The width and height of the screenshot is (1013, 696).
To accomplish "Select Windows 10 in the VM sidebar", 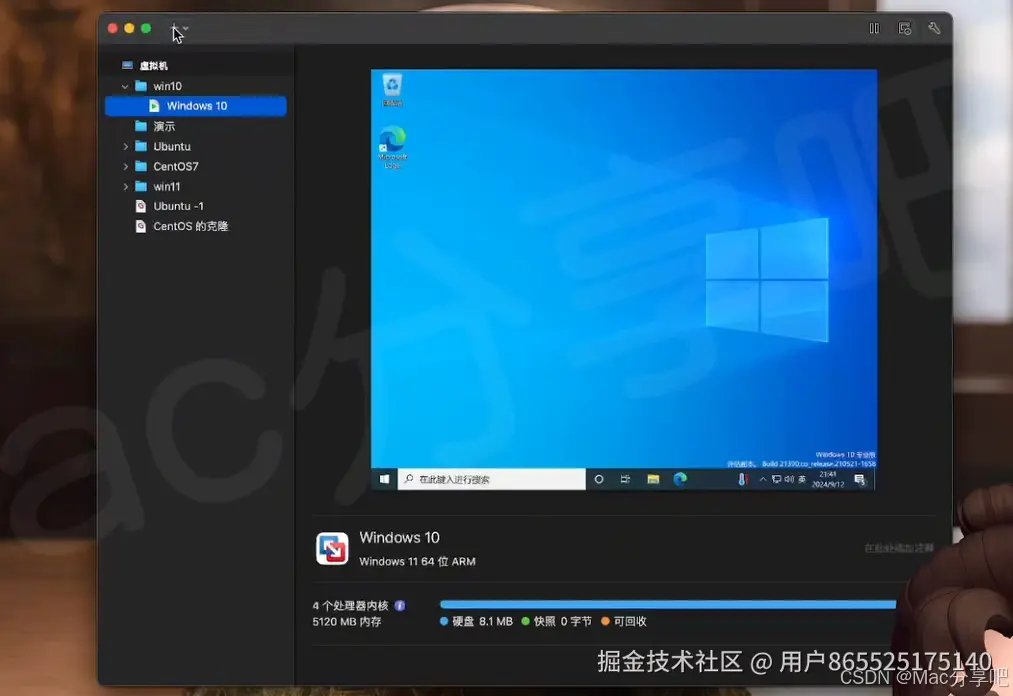I will [x=196, y=105].
